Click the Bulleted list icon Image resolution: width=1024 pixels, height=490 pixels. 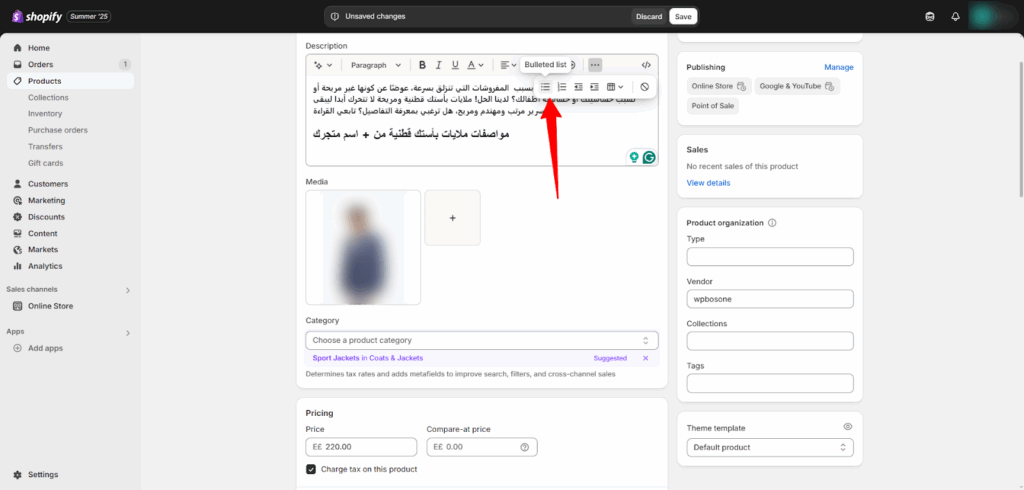tap(546, 87)
